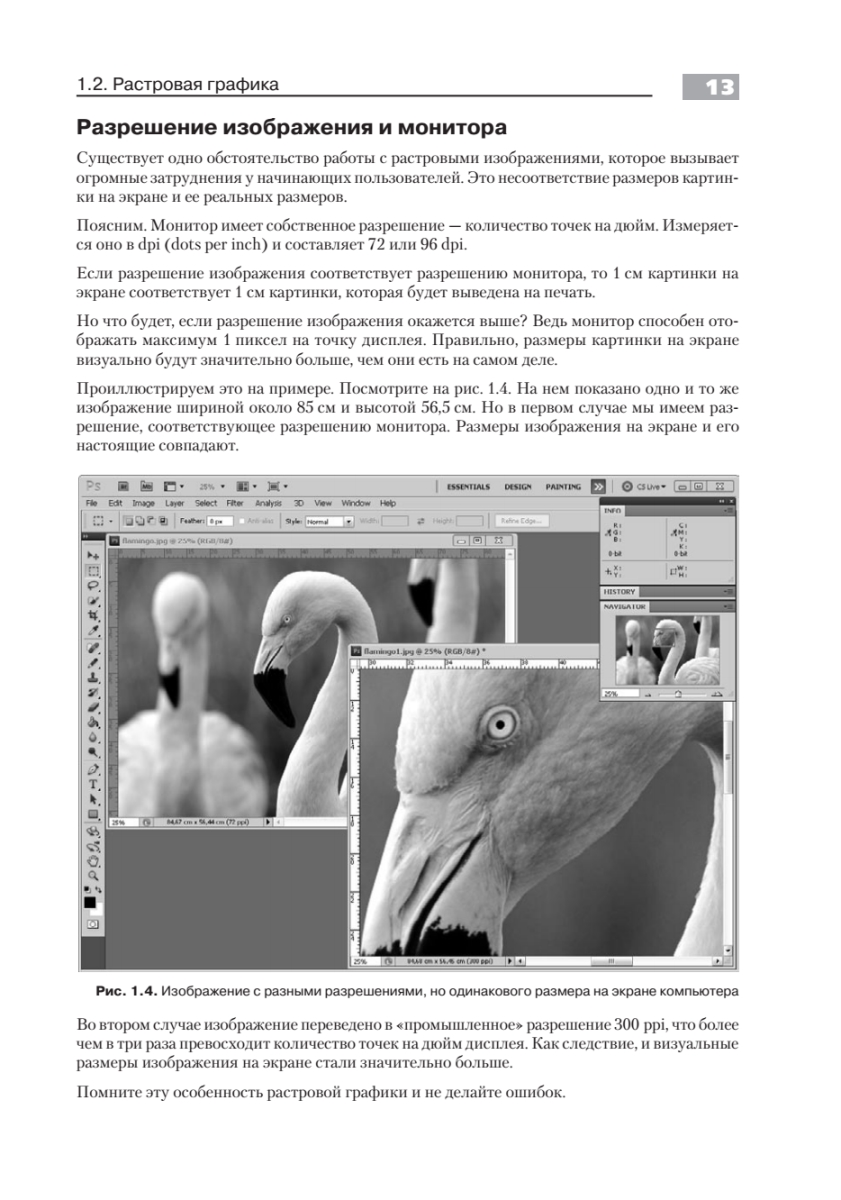Select the Clone Stamp tool

pyautogui.click(x=92, y=677)
